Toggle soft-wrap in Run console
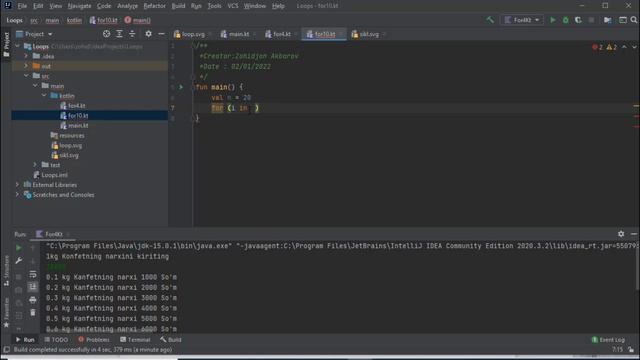This screenshot has width=640, height=360. (33, 274)
